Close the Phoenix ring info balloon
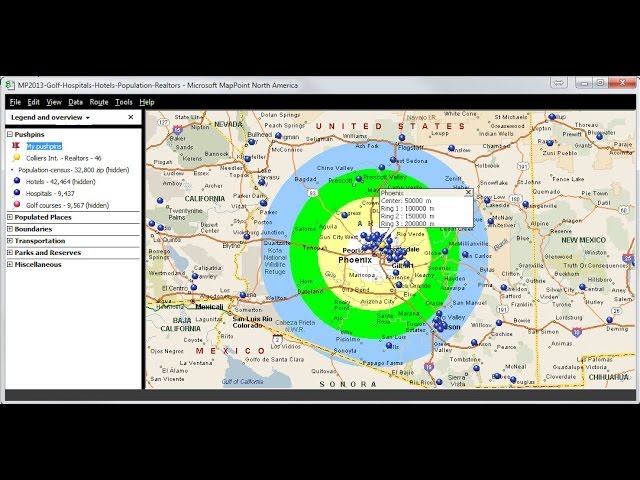 pyautogui.click(x=468, y=192)
